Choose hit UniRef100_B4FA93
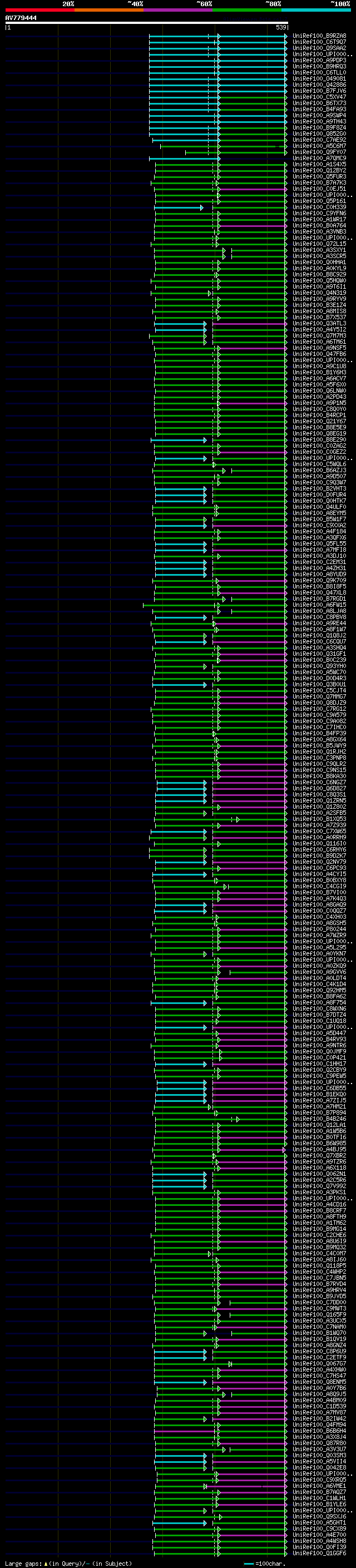Screen dimensions: 356x1568 coord(319,110)
